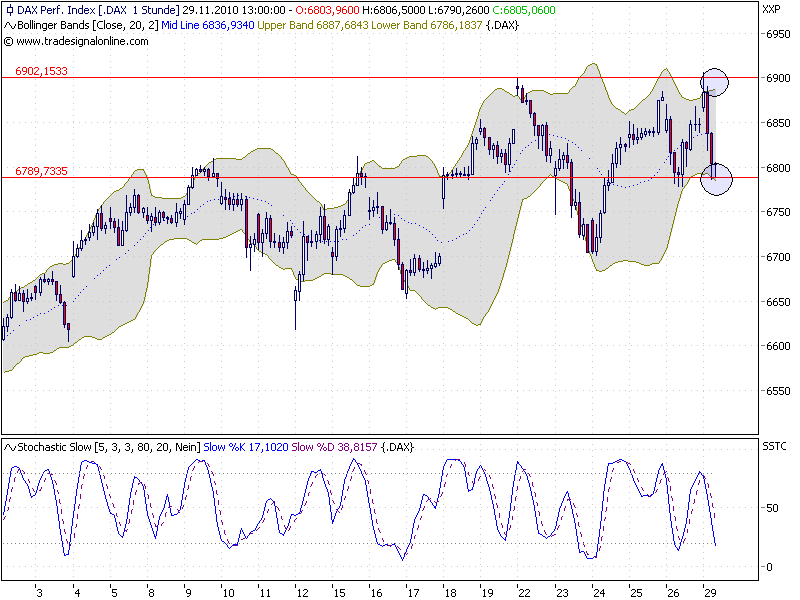The width and height of the screenshot is (800, 600).
Task: Select the wave icon beside Bollinger Bands
Action: pos(9,25)
